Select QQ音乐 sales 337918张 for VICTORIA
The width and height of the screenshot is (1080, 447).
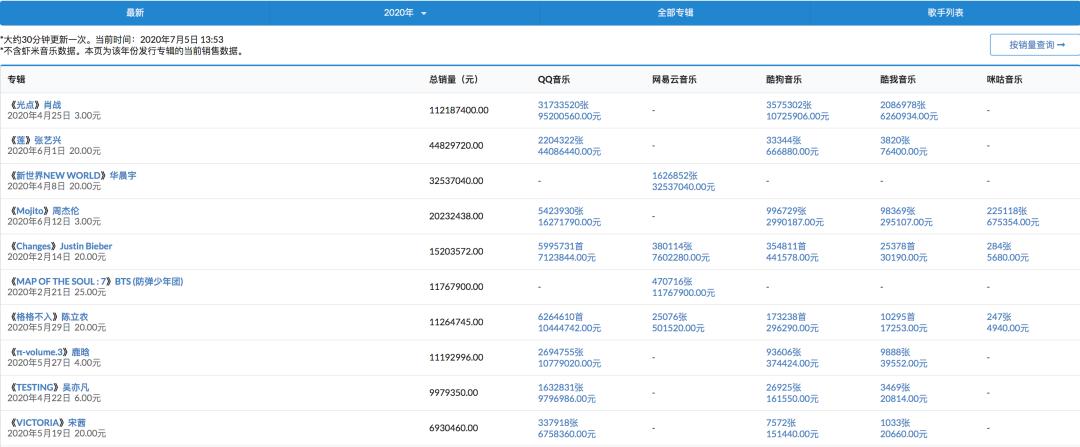point(558,422)
